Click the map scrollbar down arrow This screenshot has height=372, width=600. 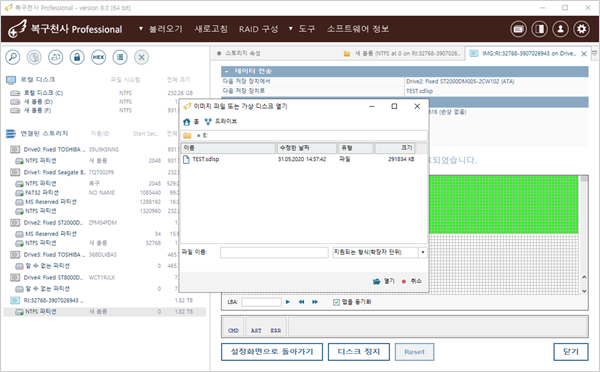[584, 291]
